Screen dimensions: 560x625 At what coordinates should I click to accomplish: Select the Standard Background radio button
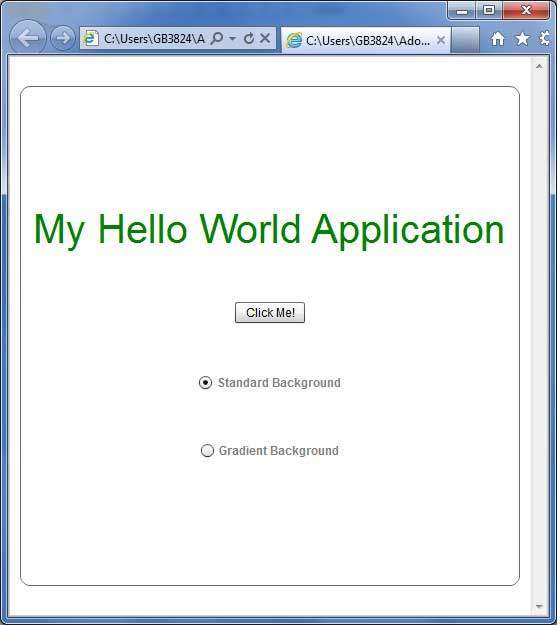[205, 383]
